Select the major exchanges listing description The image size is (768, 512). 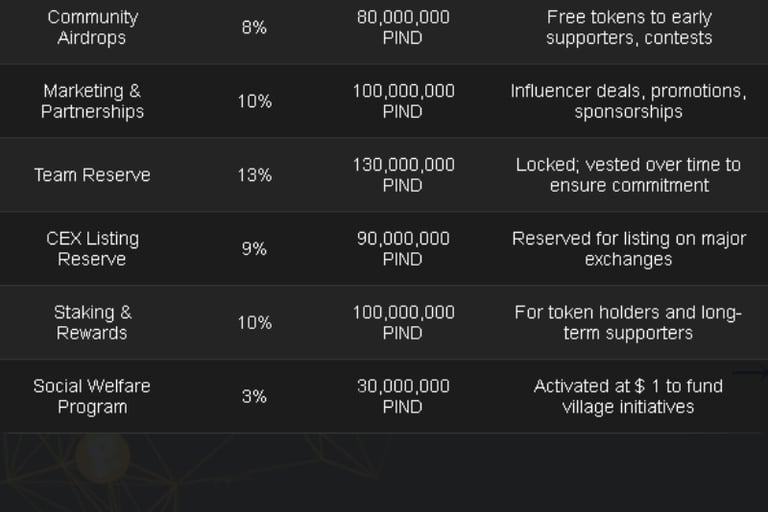click(x=629, y=249)
